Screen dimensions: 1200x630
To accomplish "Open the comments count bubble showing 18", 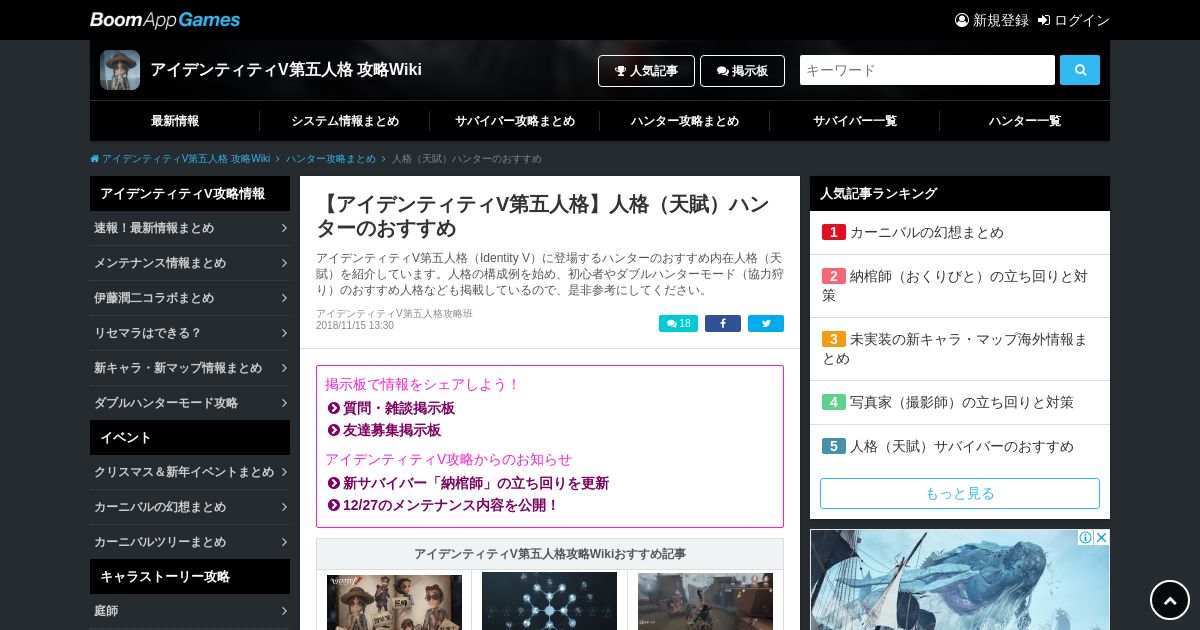I will coord(678,323).
